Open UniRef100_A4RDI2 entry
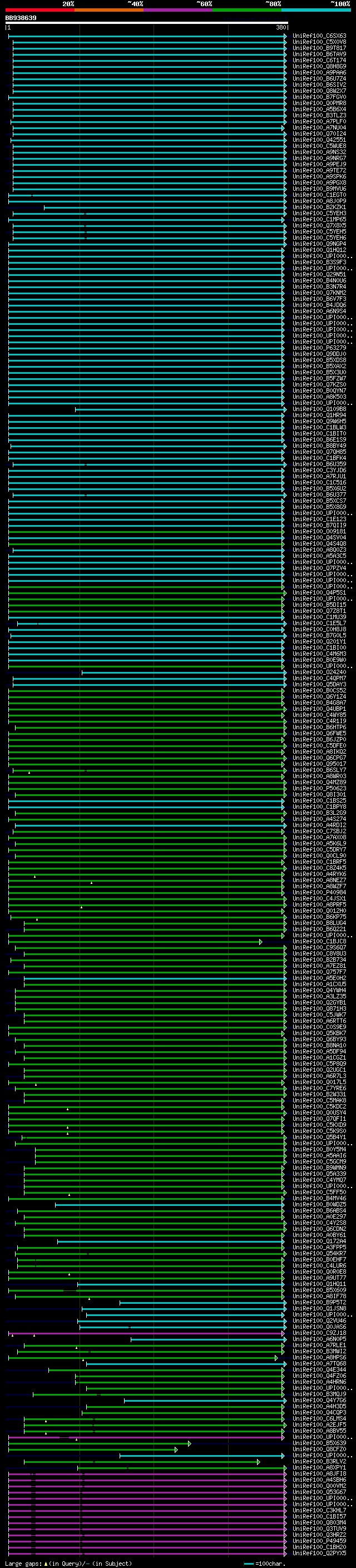356x1568 pixels. pos(319,825)
